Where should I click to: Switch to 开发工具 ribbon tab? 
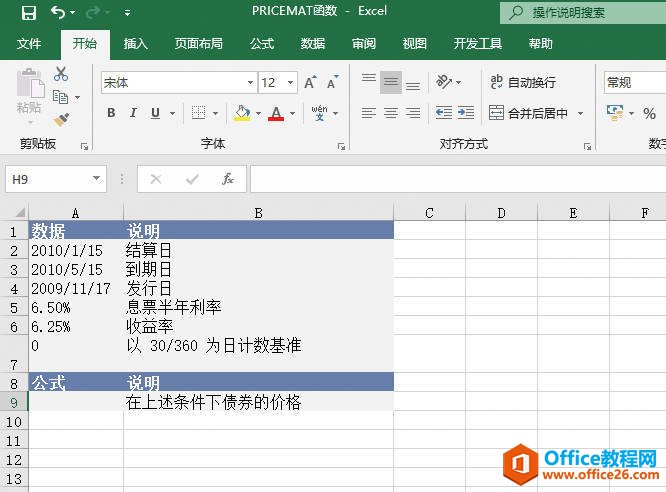pos(477,43)
